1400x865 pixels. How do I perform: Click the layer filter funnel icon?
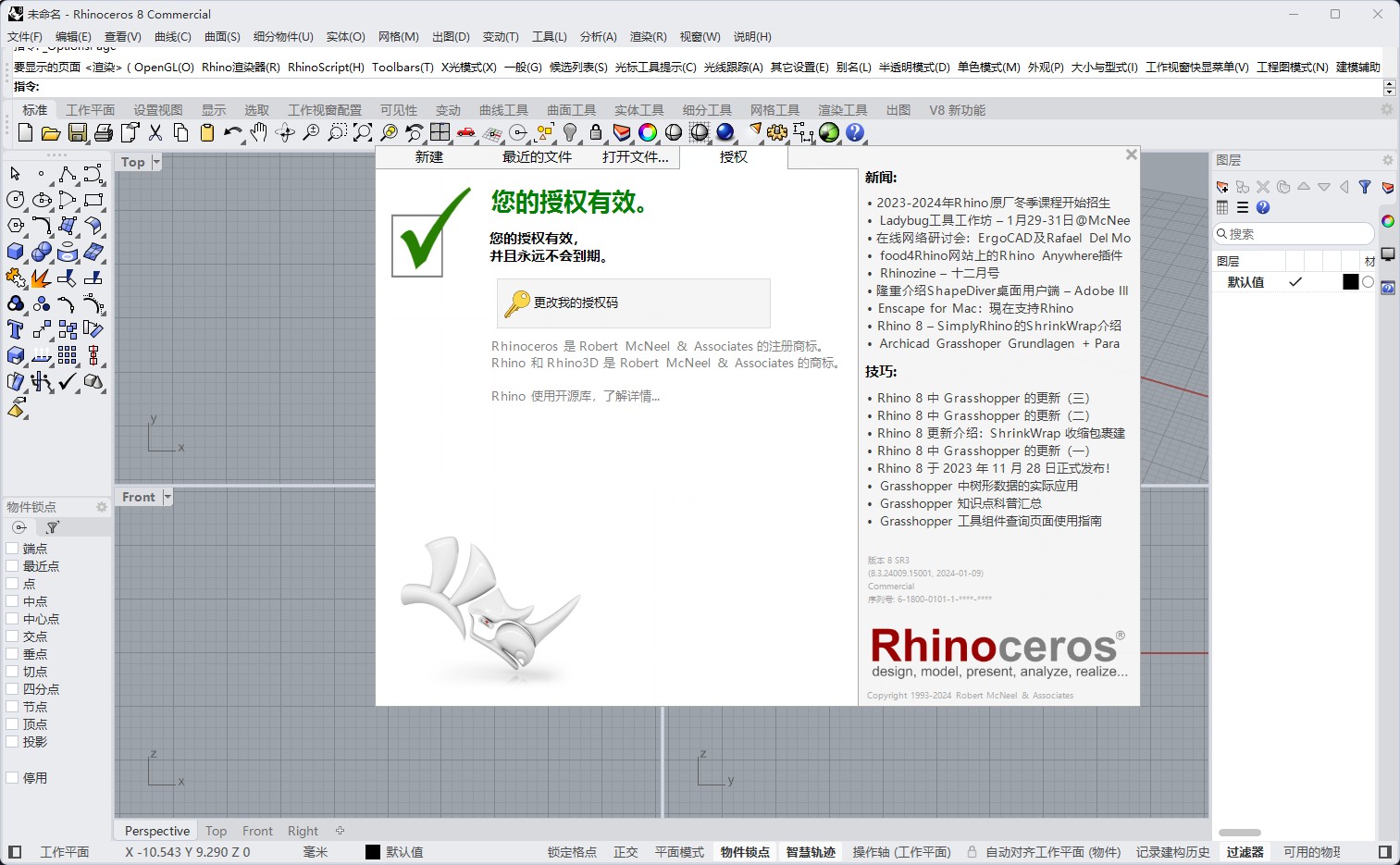pyautogui.click(x=1365, y=187)
